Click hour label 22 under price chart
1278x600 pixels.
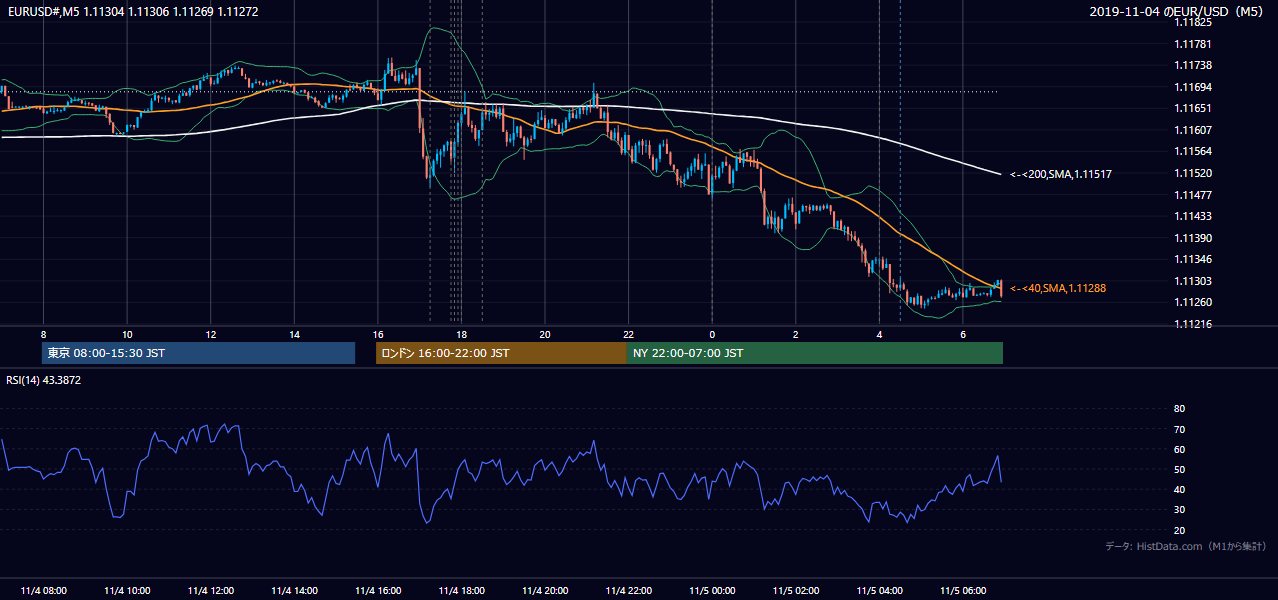[628, 334]
